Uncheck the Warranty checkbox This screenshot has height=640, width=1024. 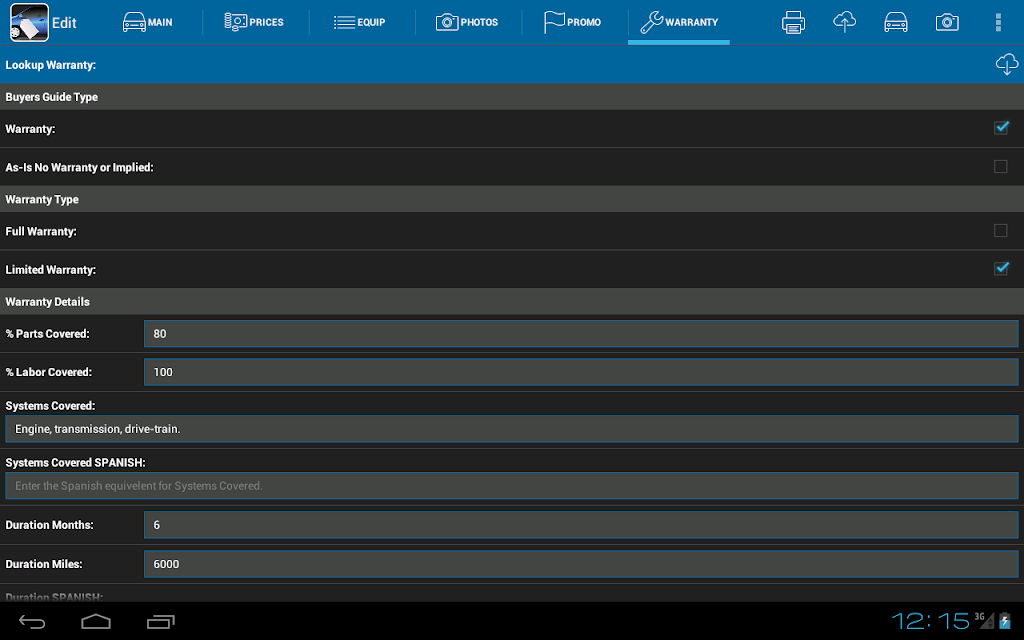1001,128
